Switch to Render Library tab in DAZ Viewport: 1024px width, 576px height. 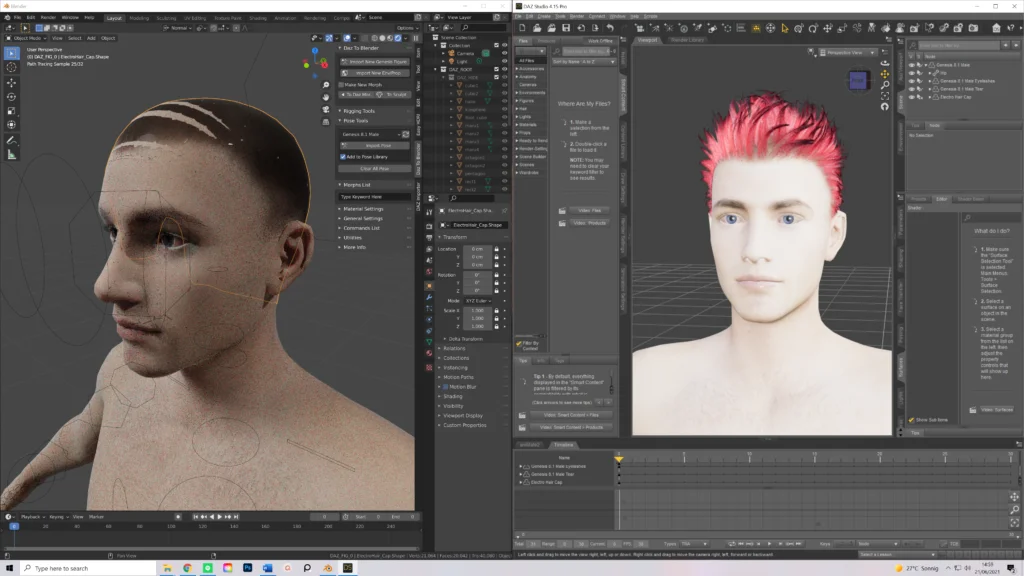tap(687, 40)
